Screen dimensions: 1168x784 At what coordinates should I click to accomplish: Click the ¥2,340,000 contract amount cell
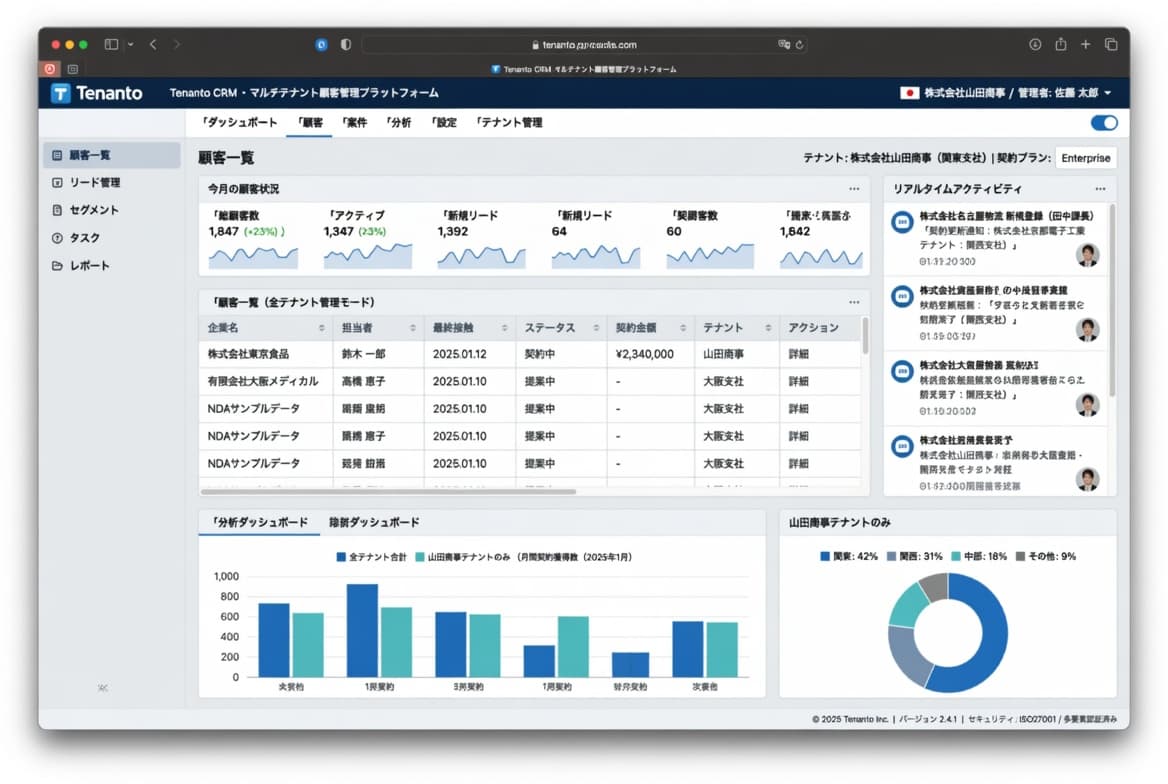coord(644,354)
